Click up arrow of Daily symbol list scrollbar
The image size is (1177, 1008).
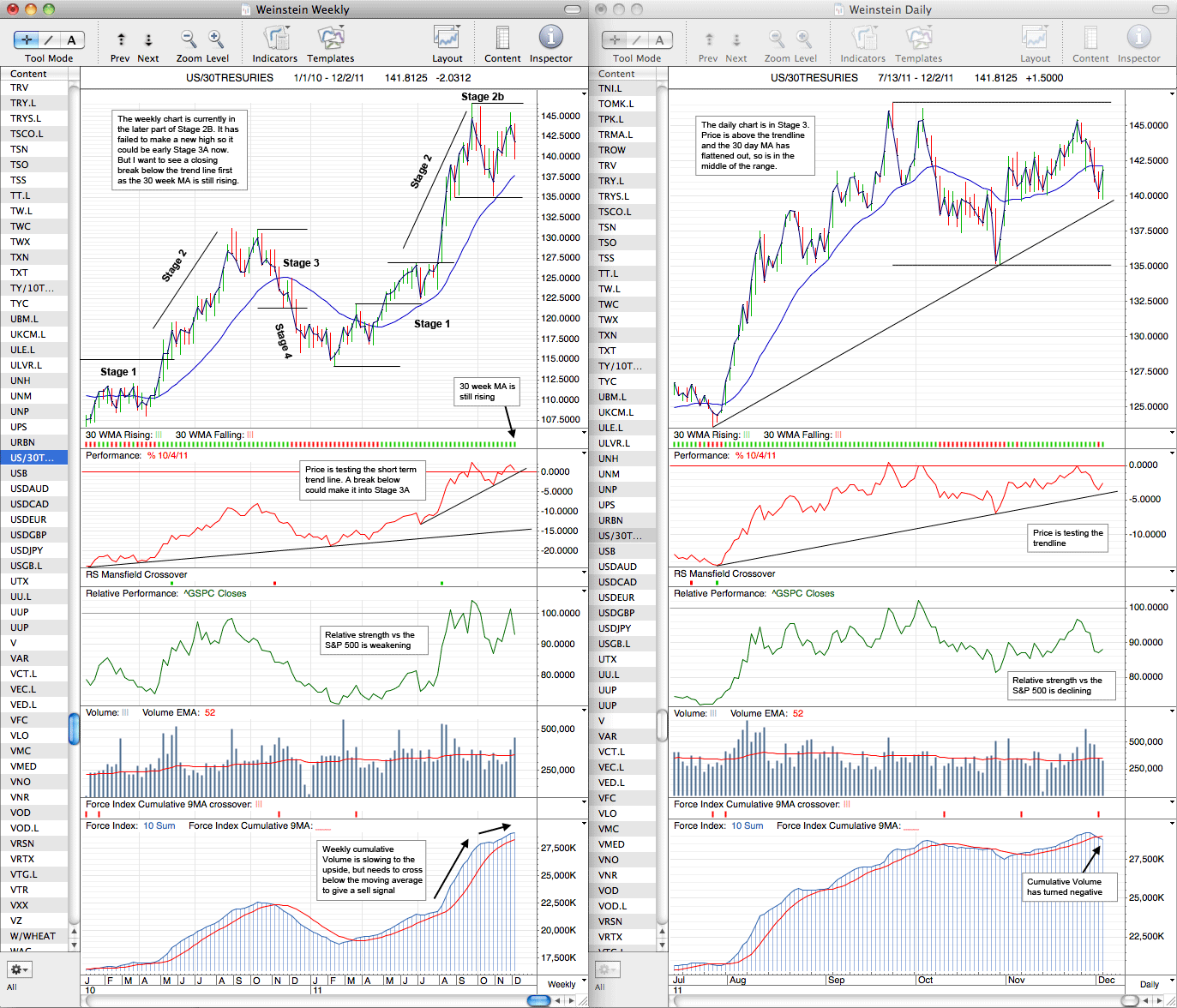(x=662, y=931)
